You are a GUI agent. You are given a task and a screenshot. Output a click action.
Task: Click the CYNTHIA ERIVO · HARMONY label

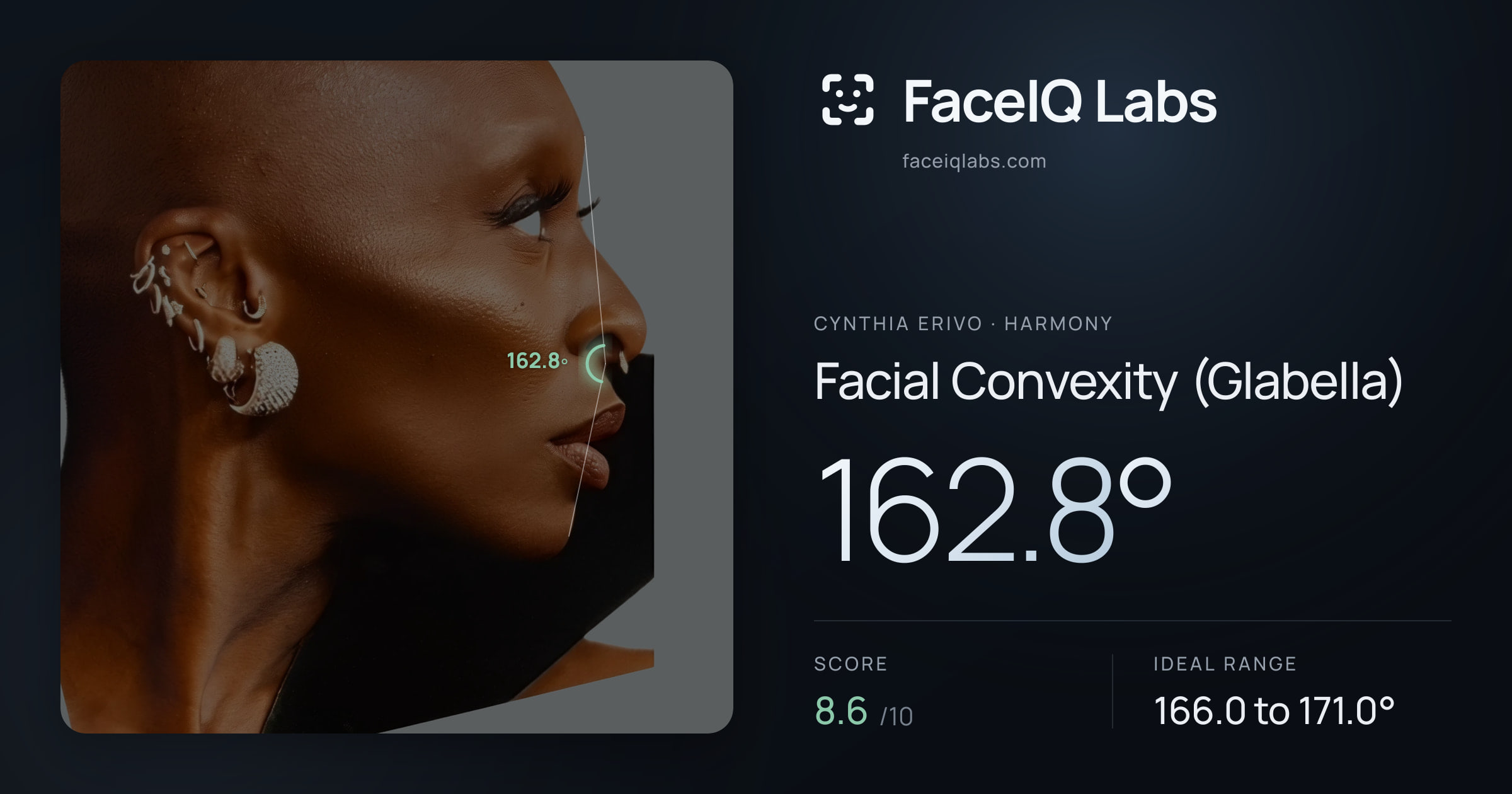pos(963,324)
